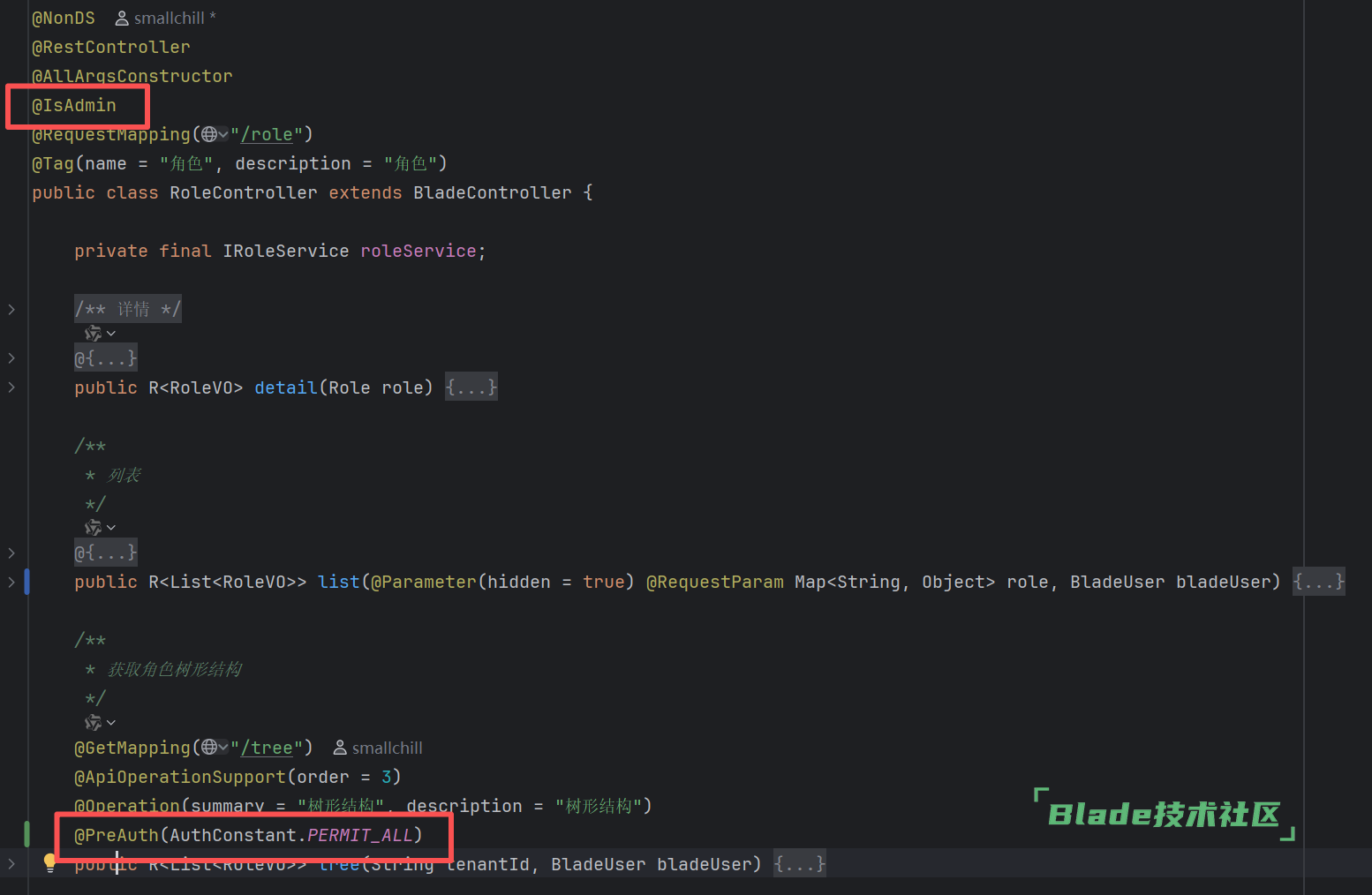Click the globe icon beside @GetMapping
This screenshot has height=895, width=1372.
pyautogui.click(x=209, y=748)
